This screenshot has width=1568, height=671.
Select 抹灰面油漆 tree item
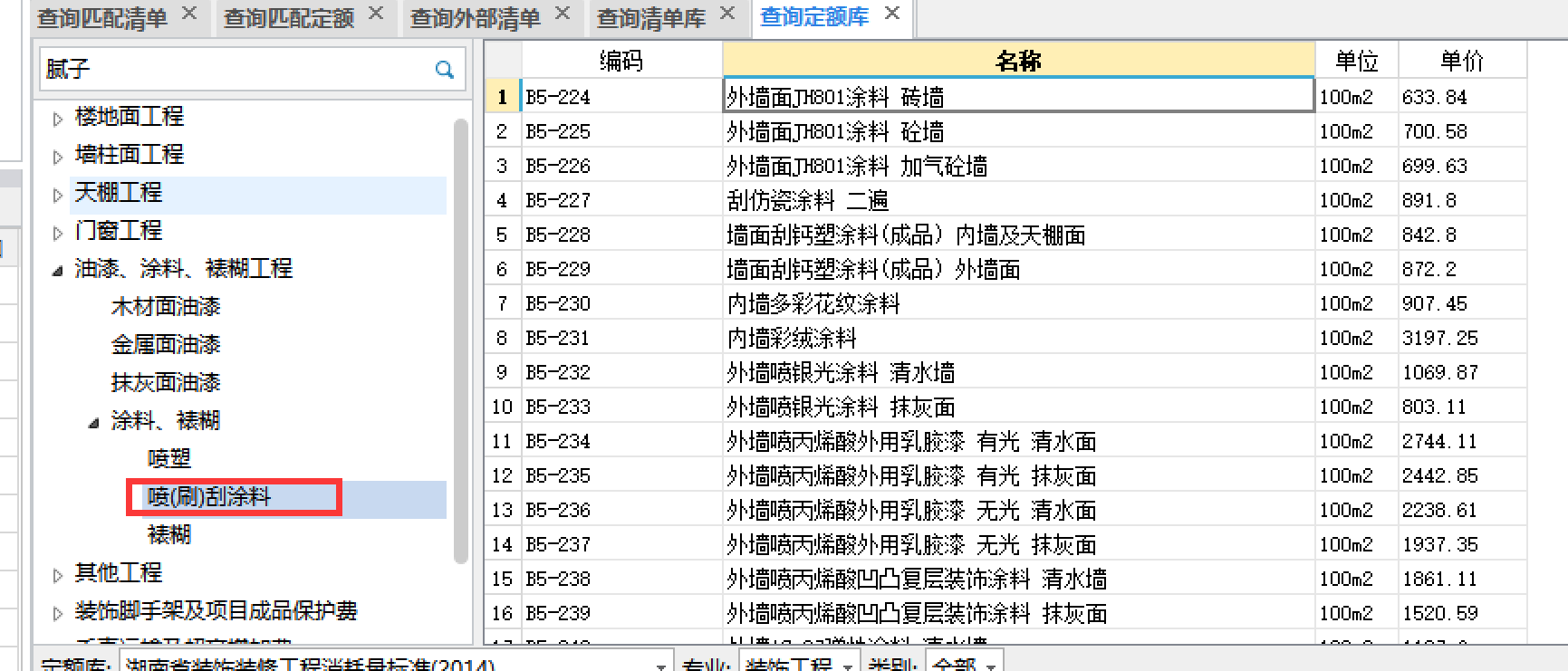click(x=166, y=383)
